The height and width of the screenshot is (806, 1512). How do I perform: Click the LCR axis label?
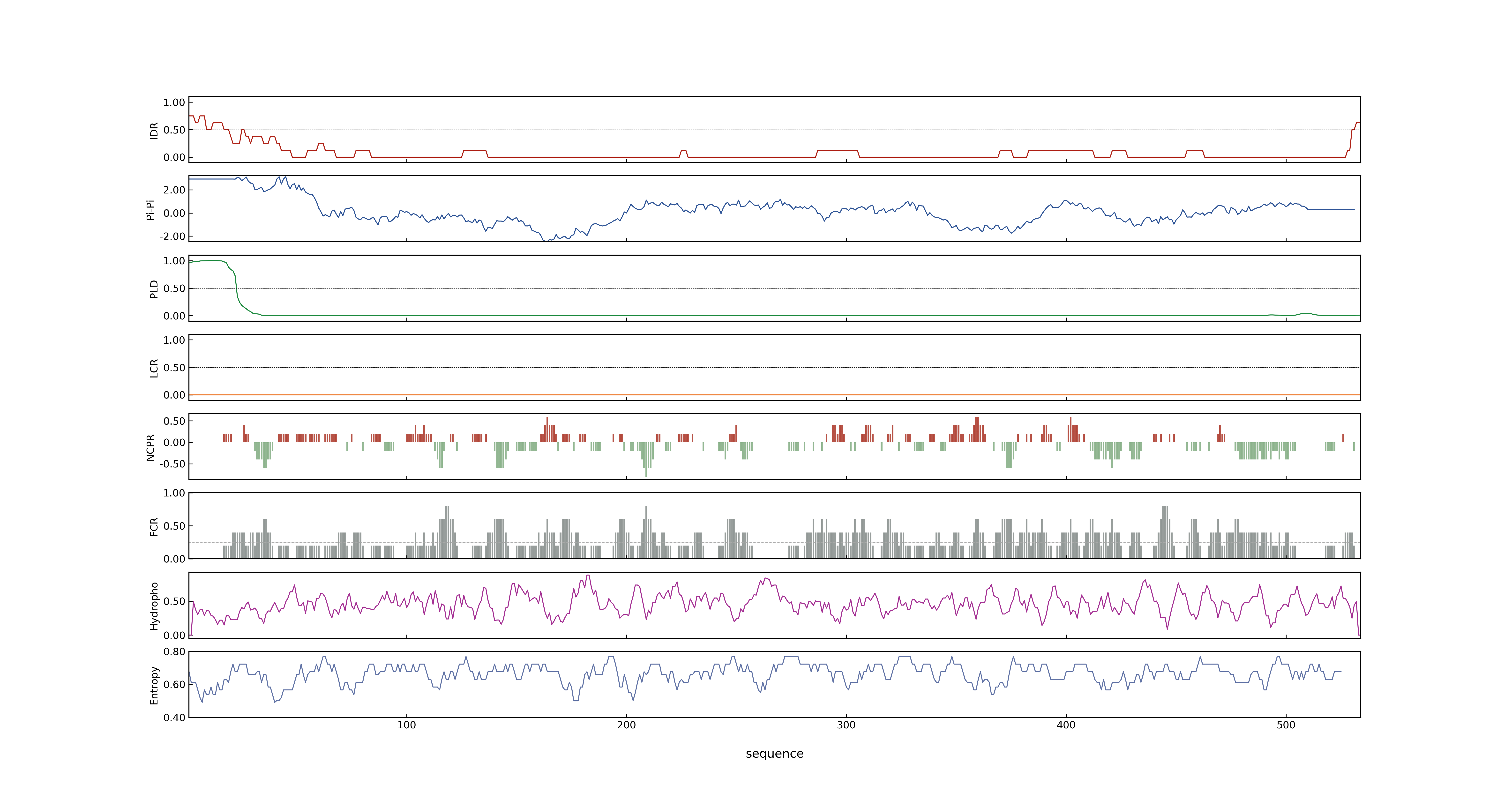[x=154, y=368]
